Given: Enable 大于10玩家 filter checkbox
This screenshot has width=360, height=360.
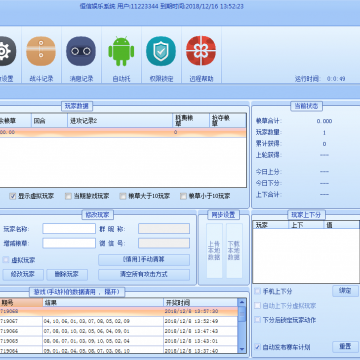Looking at the screenshot, I should tap(123, 196).
